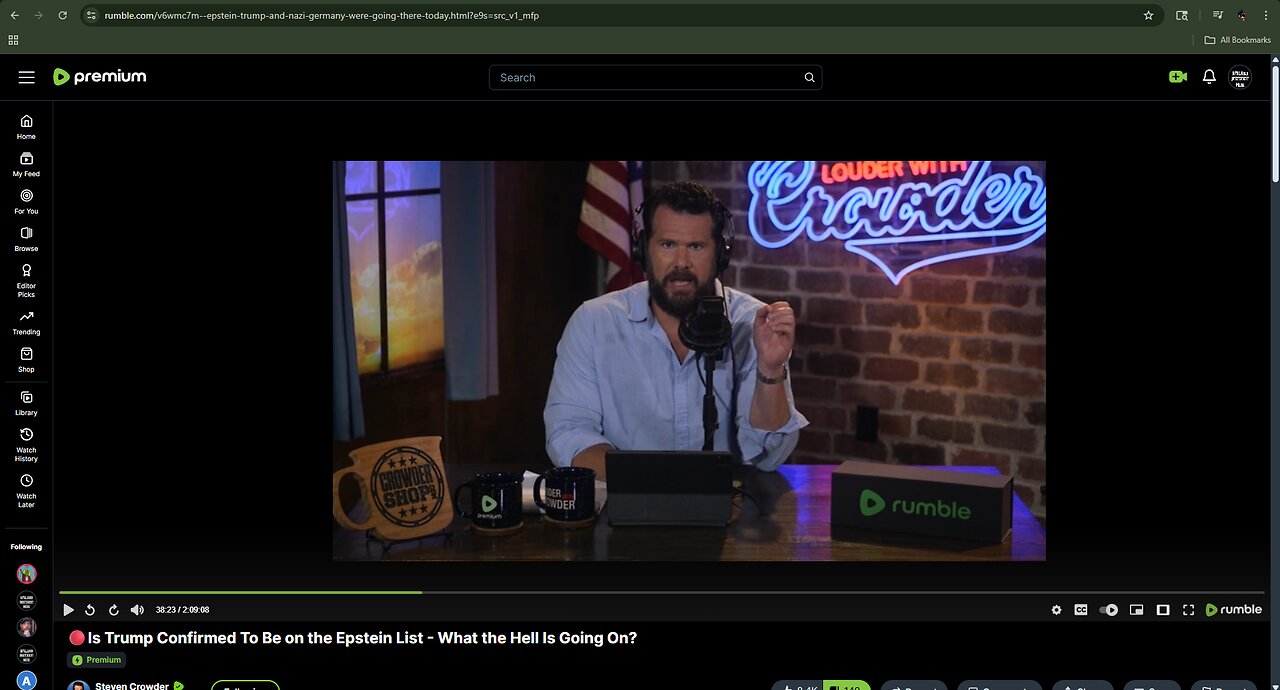Screen dimensions: 1280x690
Task: Click the green Premium badge under title
Action: [97, 660]
